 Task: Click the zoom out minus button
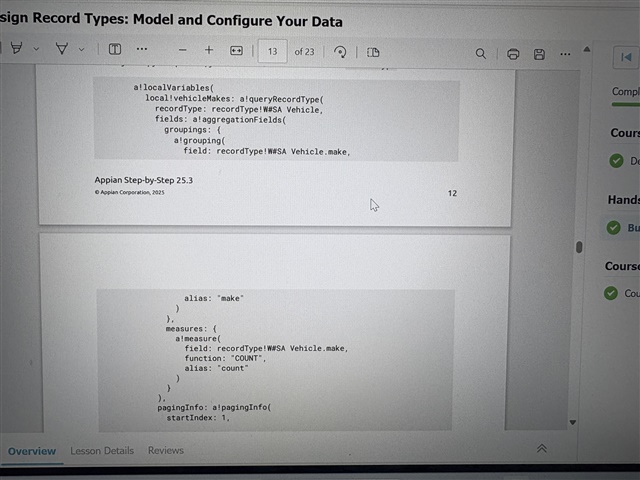point(182,50)
